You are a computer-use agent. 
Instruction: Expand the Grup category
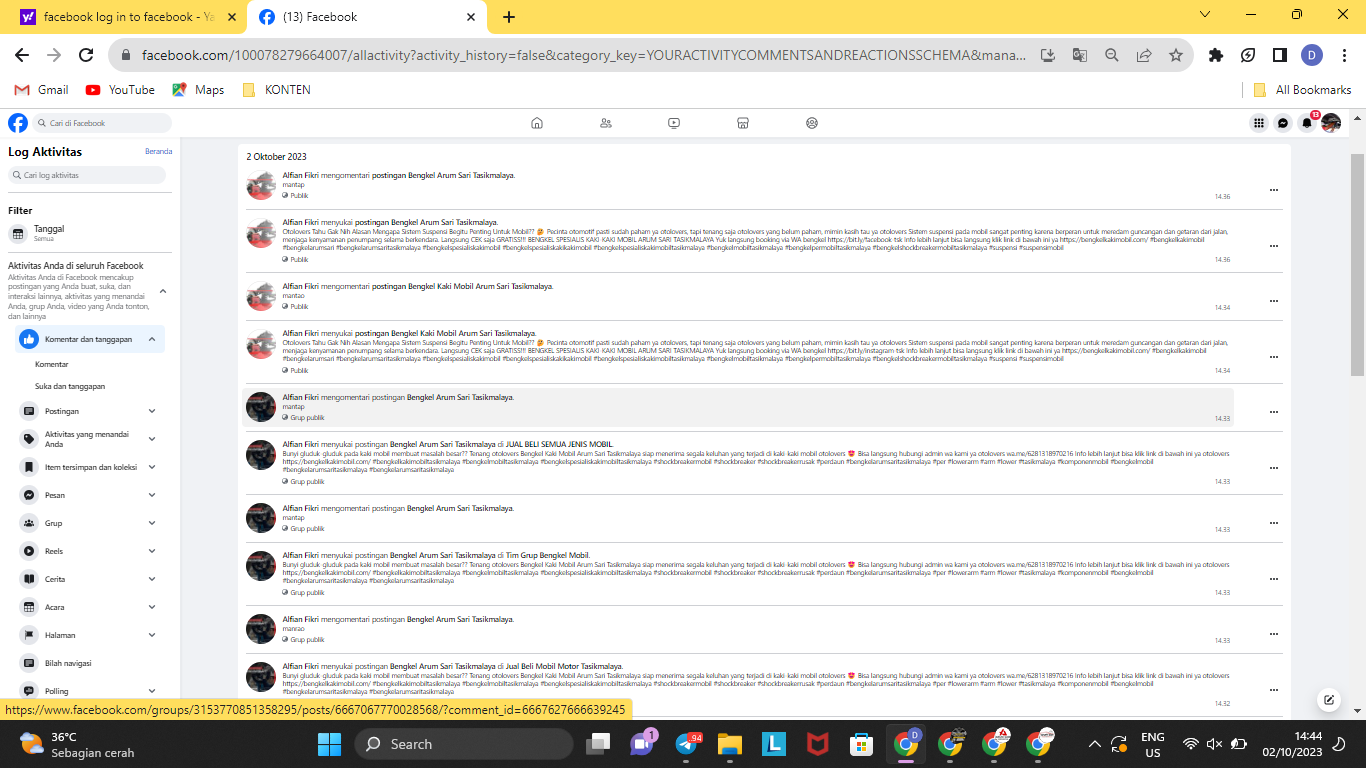point(152,523)
